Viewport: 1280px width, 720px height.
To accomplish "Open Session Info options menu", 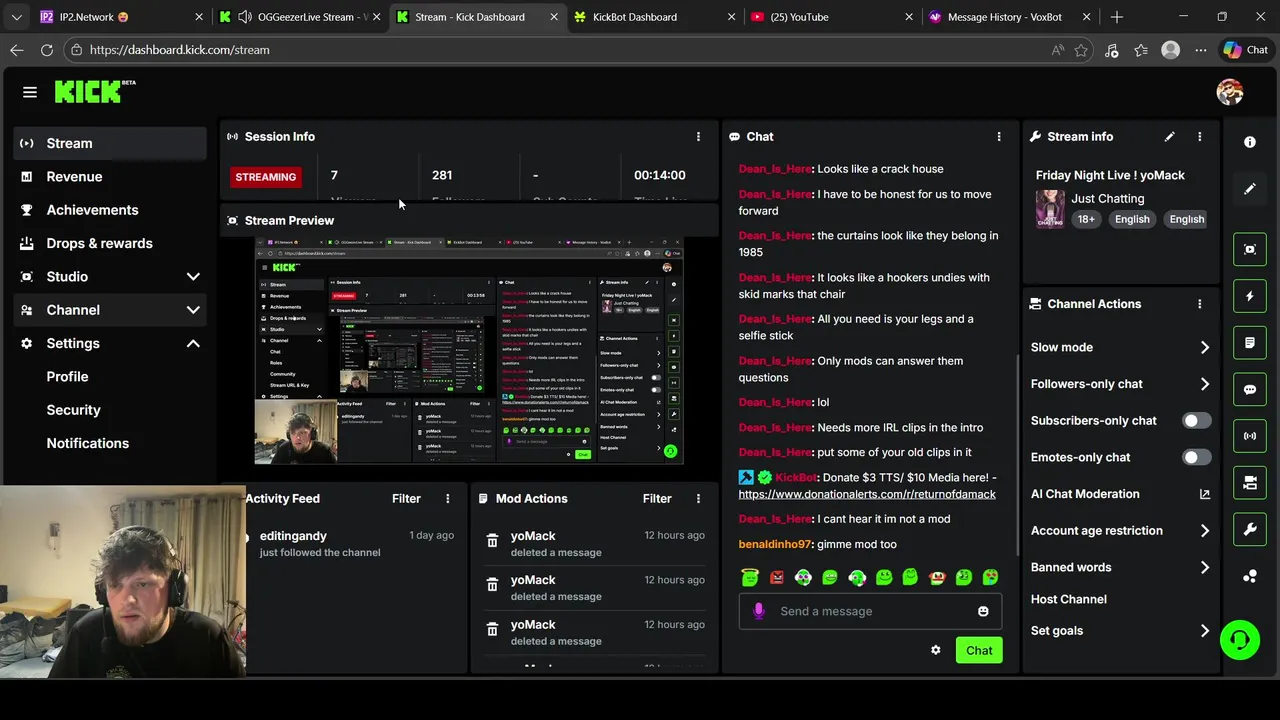I will pyautogui.click(x=698, y=136).
